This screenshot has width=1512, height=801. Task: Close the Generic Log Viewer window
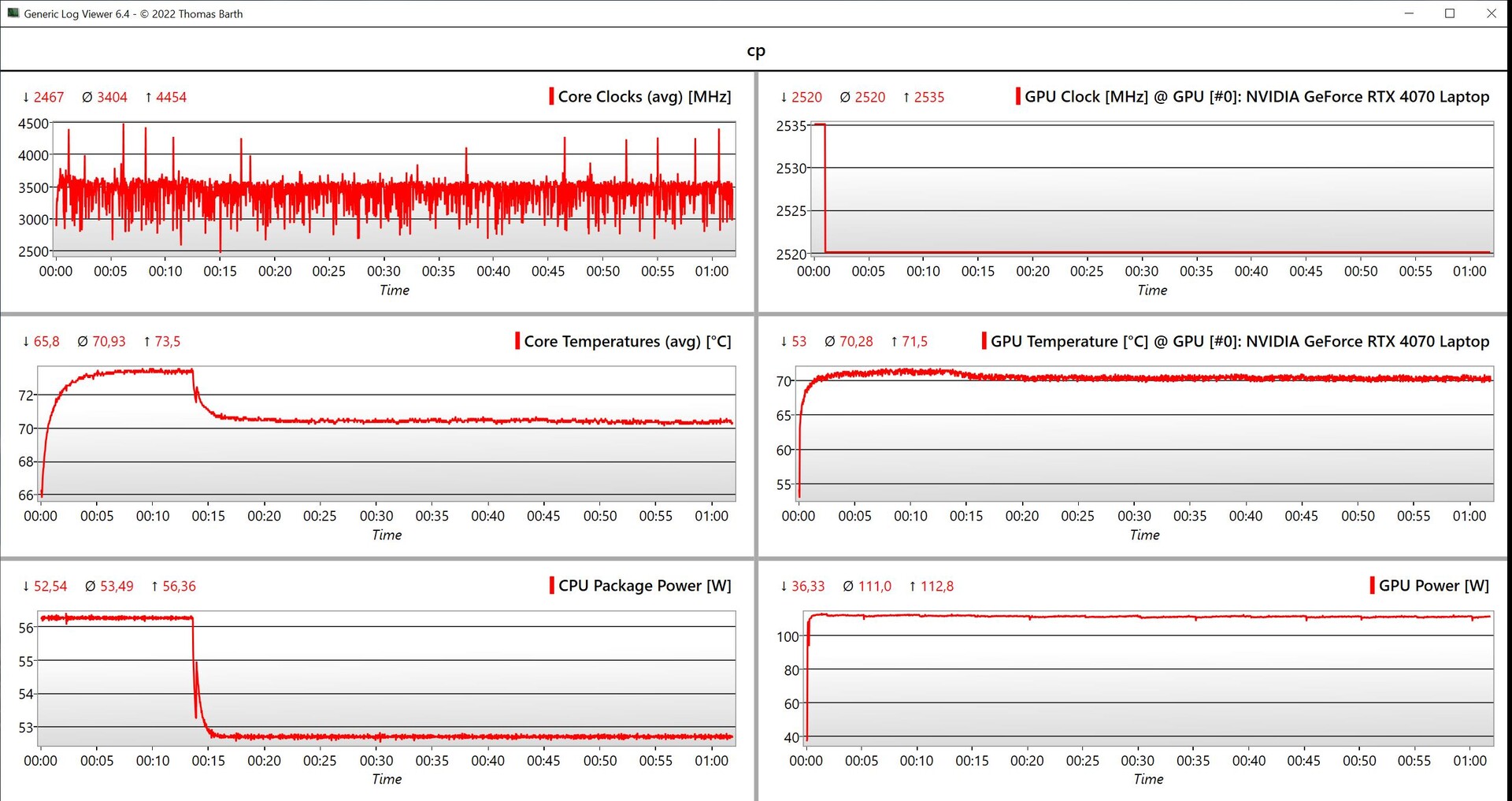(1491, 13)
